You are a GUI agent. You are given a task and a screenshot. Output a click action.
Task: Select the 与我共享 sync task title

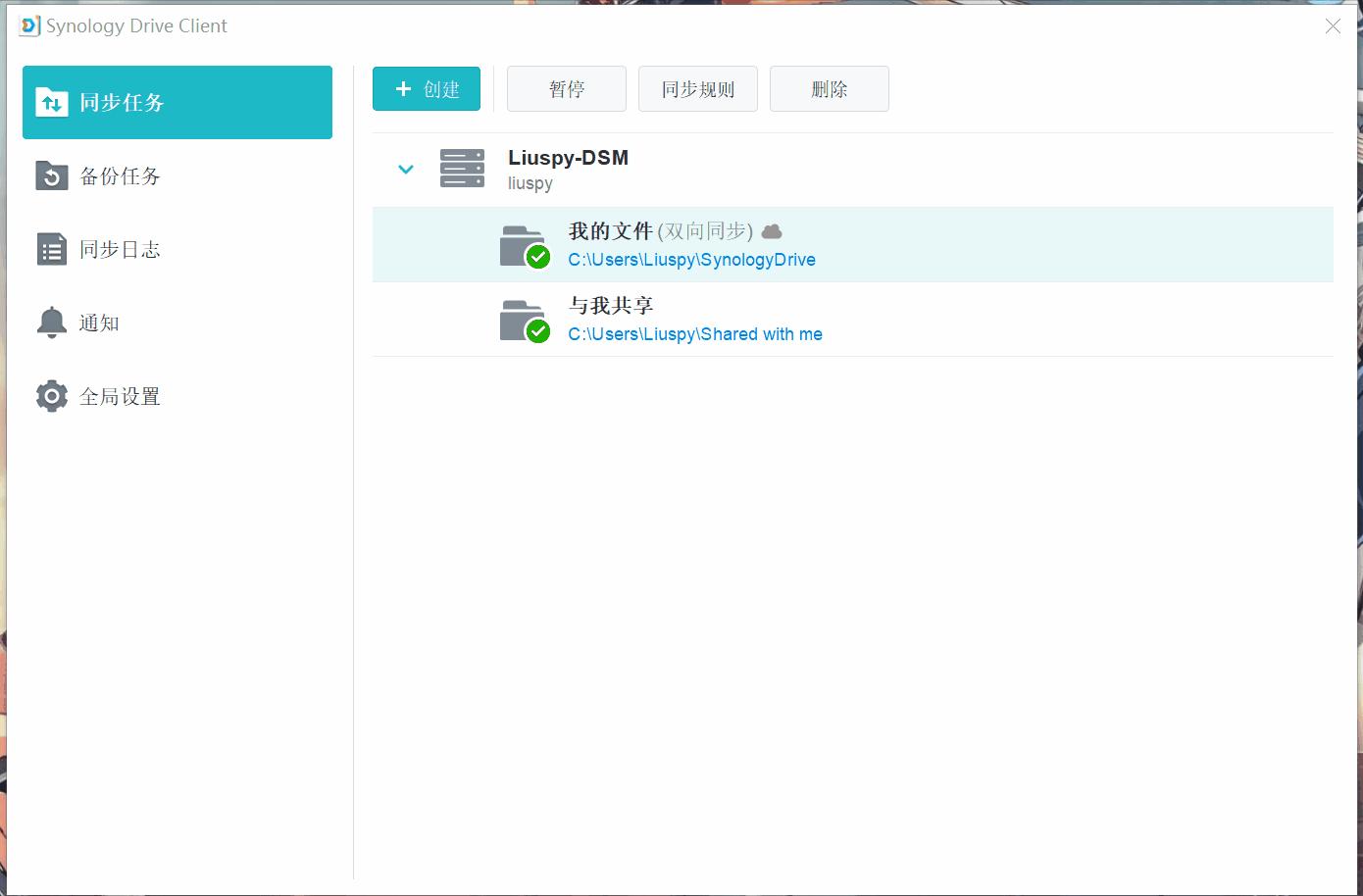click(611, 306)
